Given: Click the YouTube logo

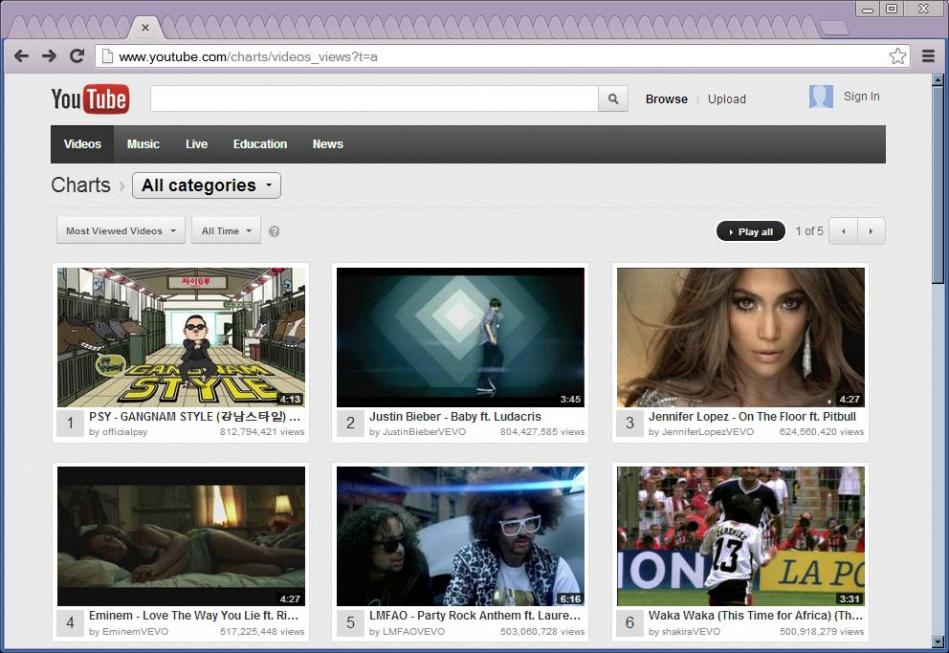Looking at the screenshot, I should 90,99.
